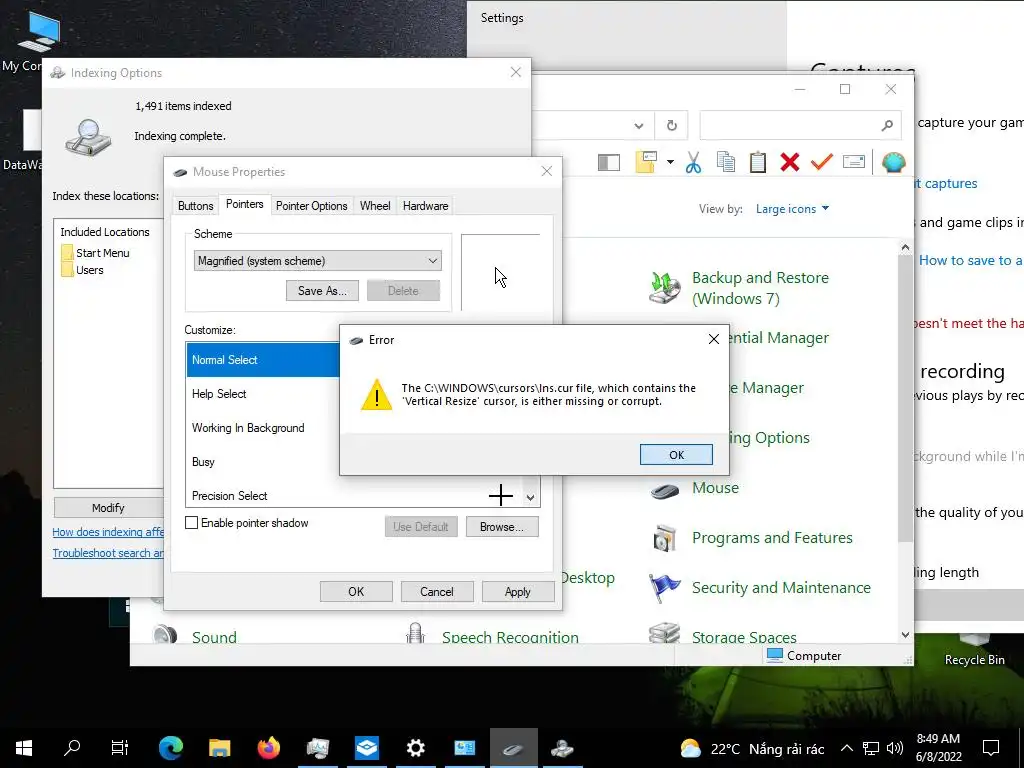
Task: Click Modify in Indexing Options
Action: click(x=108, y=507)
